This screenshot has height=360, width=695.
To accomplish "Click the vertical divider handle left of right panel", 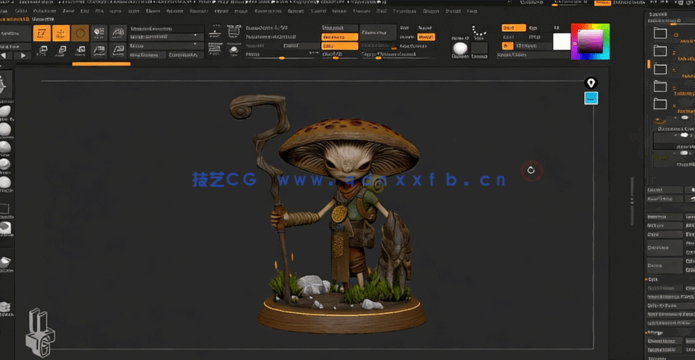I will 632,200.
